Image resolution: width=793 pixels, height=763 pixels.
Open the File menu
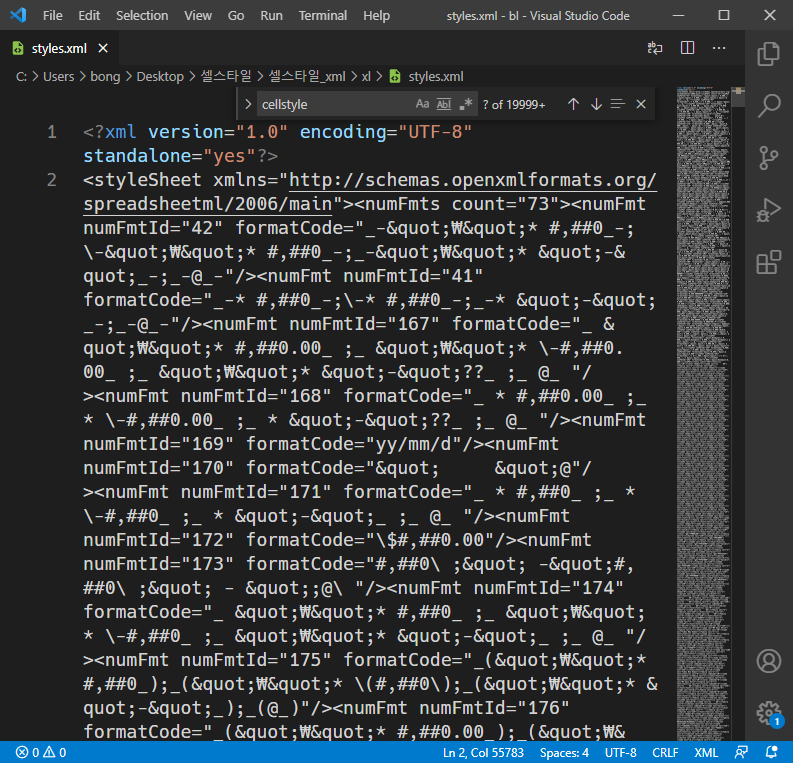[x=53, y=16]
